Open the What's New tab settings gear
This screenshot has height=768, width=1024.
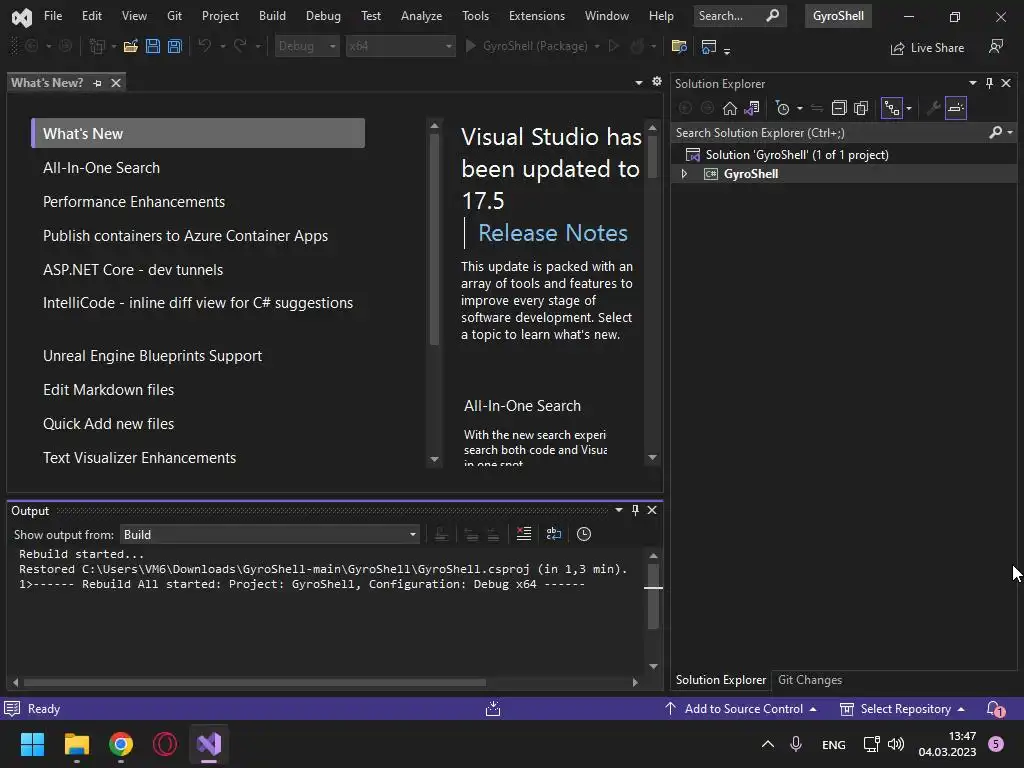[657, 82]
